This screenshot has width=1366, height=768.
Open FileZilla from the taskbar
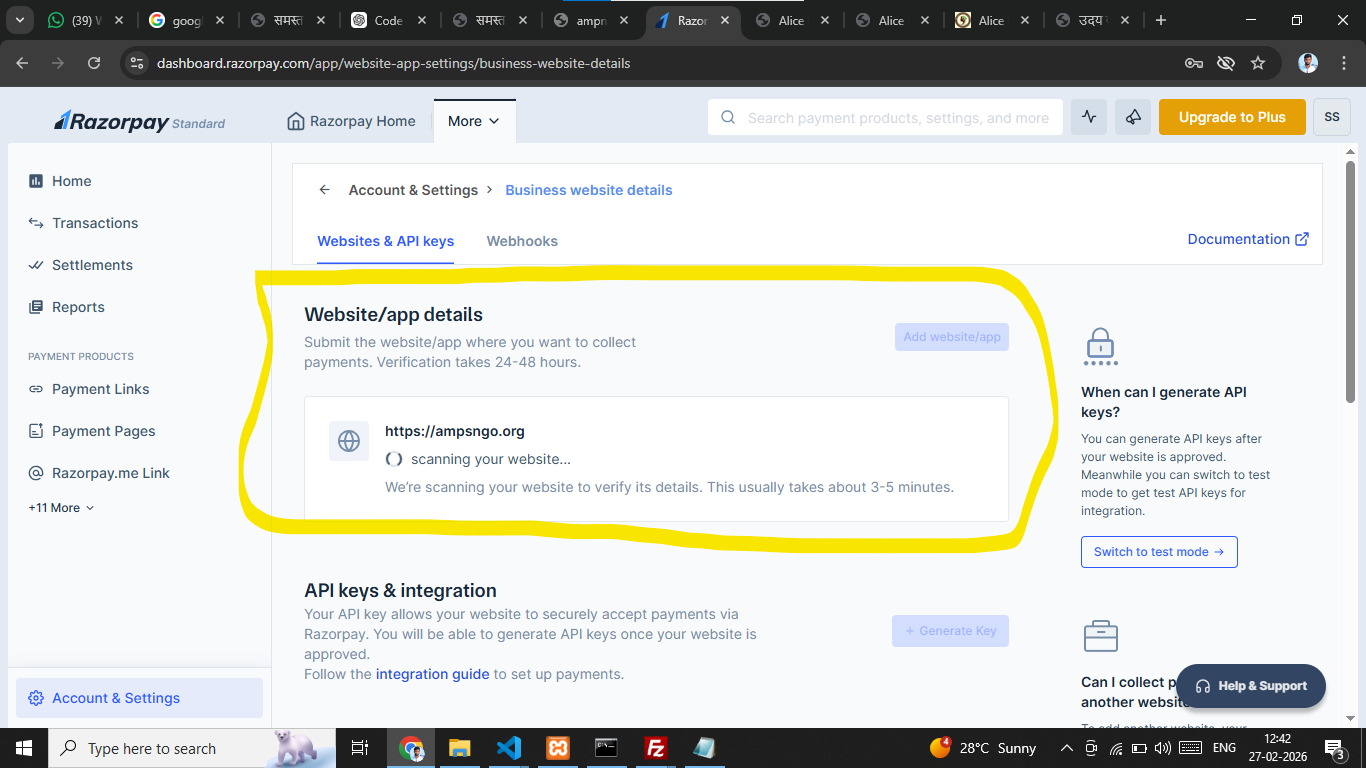click(655, 748)
